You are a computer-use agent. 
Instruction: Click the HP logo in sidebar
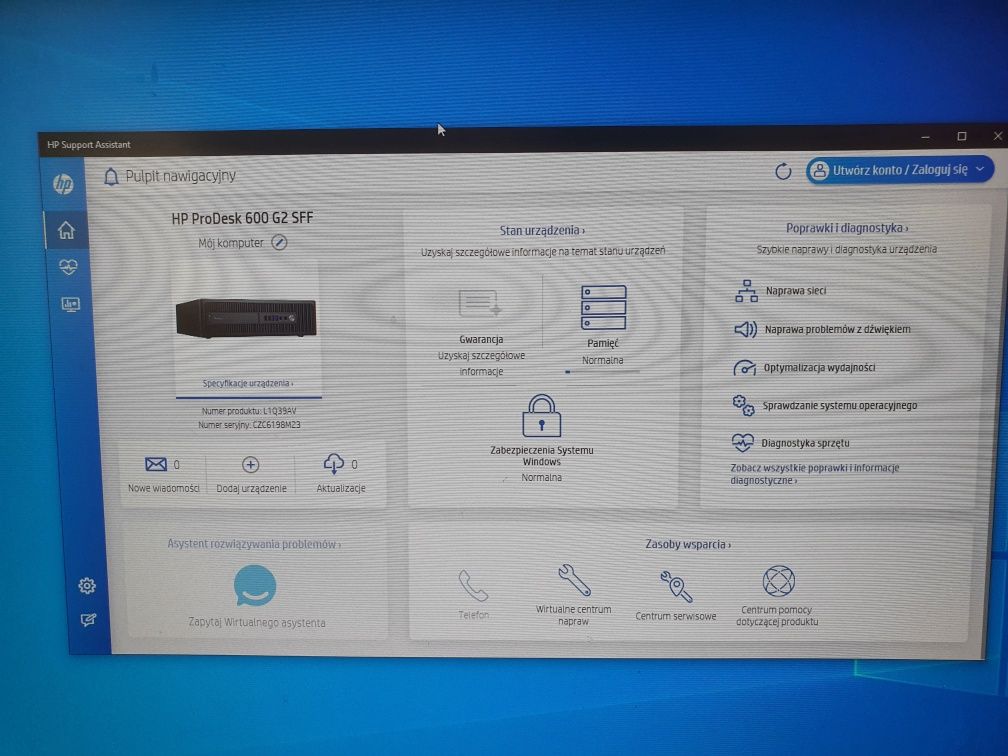point(63,184)
